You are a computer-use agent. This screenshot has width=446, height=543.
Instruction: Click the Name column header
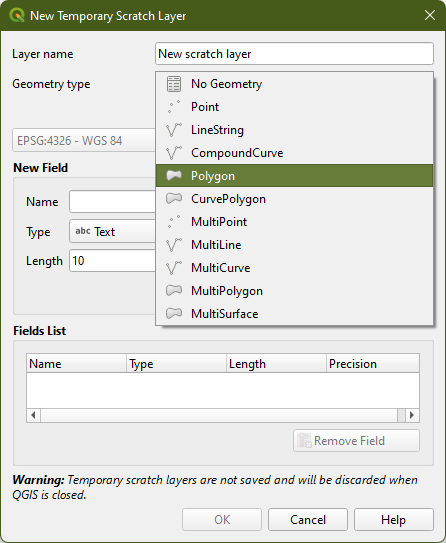(x=77, y=364)
